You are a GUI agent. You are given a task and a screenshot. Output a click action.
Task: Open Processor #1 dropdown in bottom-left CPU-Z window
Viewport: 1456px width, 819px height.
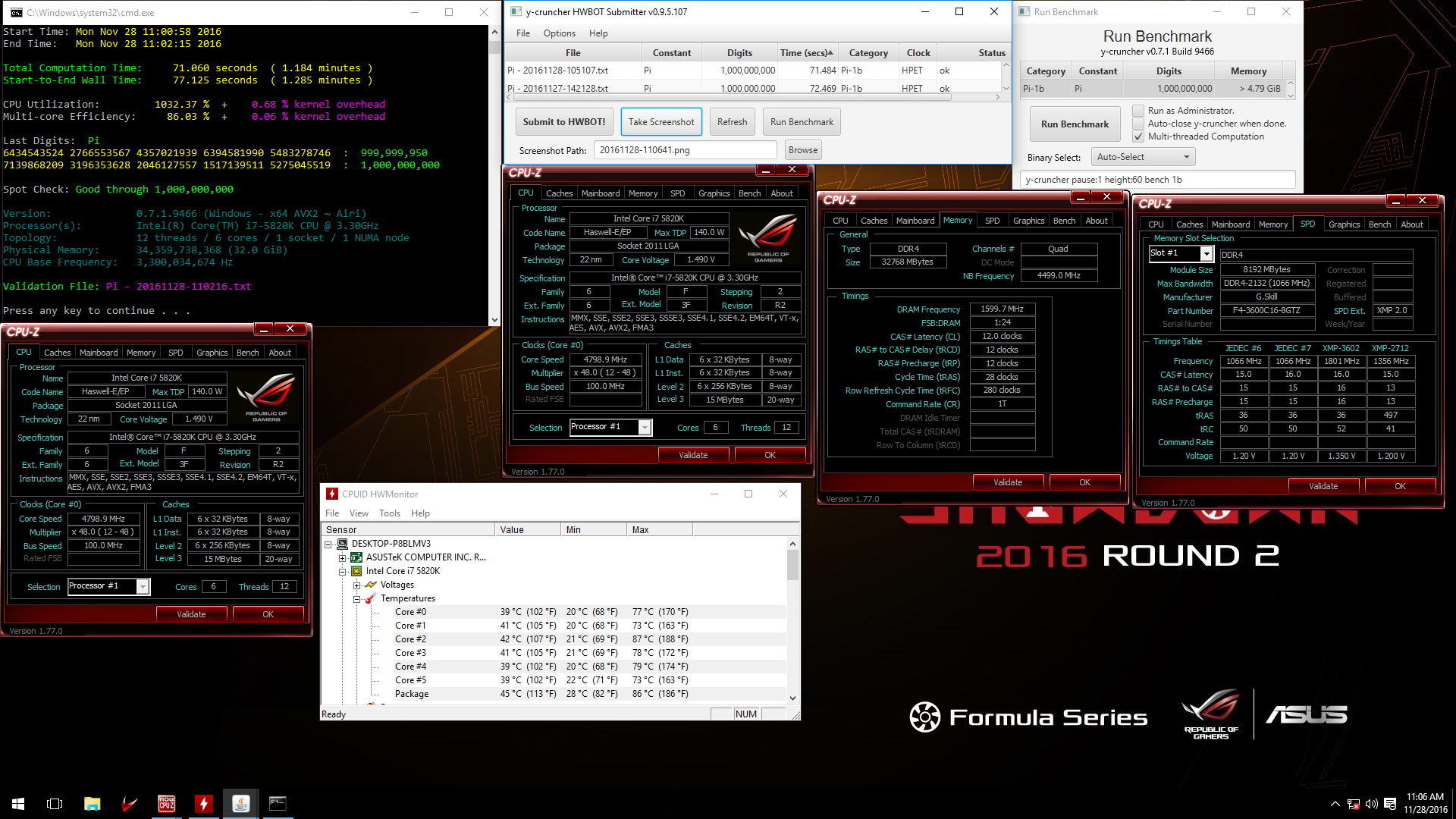pos(143,587)
